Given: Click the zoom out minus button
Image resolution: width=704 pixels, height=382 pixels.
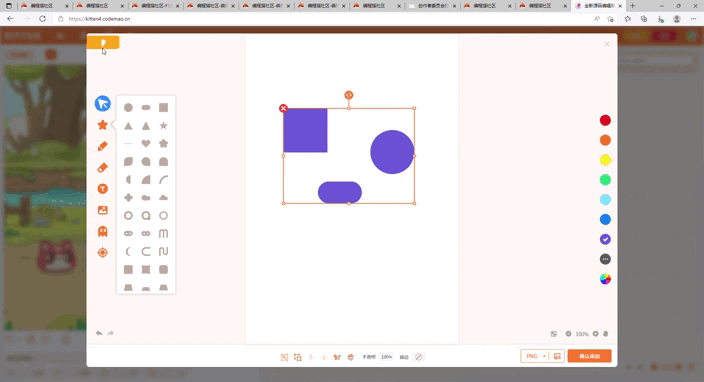Looking at the screenshot, I should (x=568, y=334).
